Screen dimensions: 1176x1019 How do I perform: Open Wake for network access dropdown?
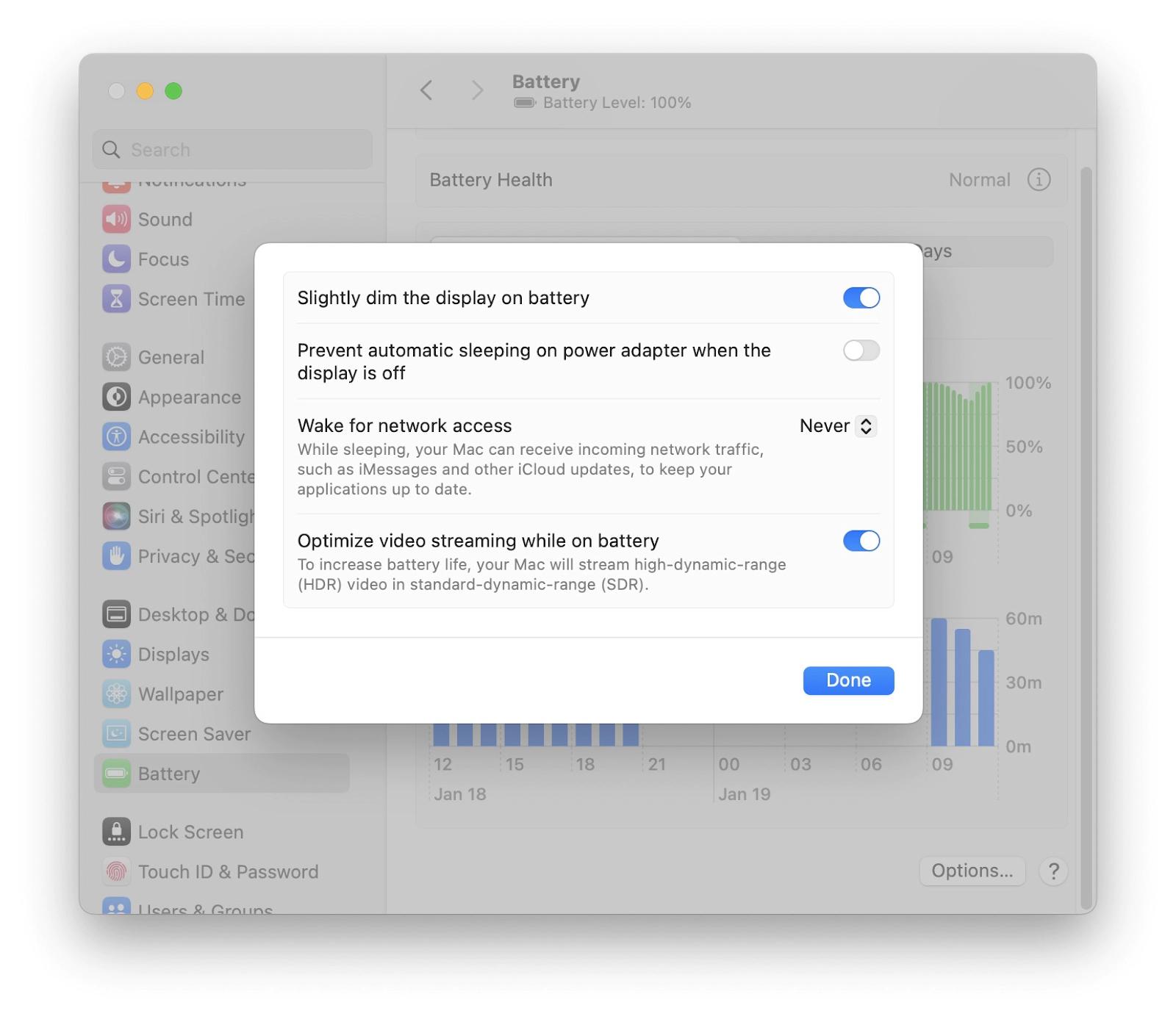[x=837, y=426]
